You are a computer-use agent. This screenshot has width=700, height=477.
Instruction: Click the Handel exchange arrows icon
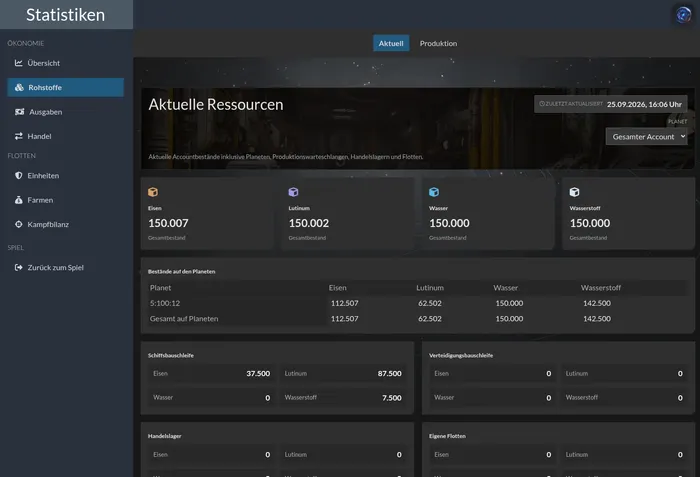(18, 136)
